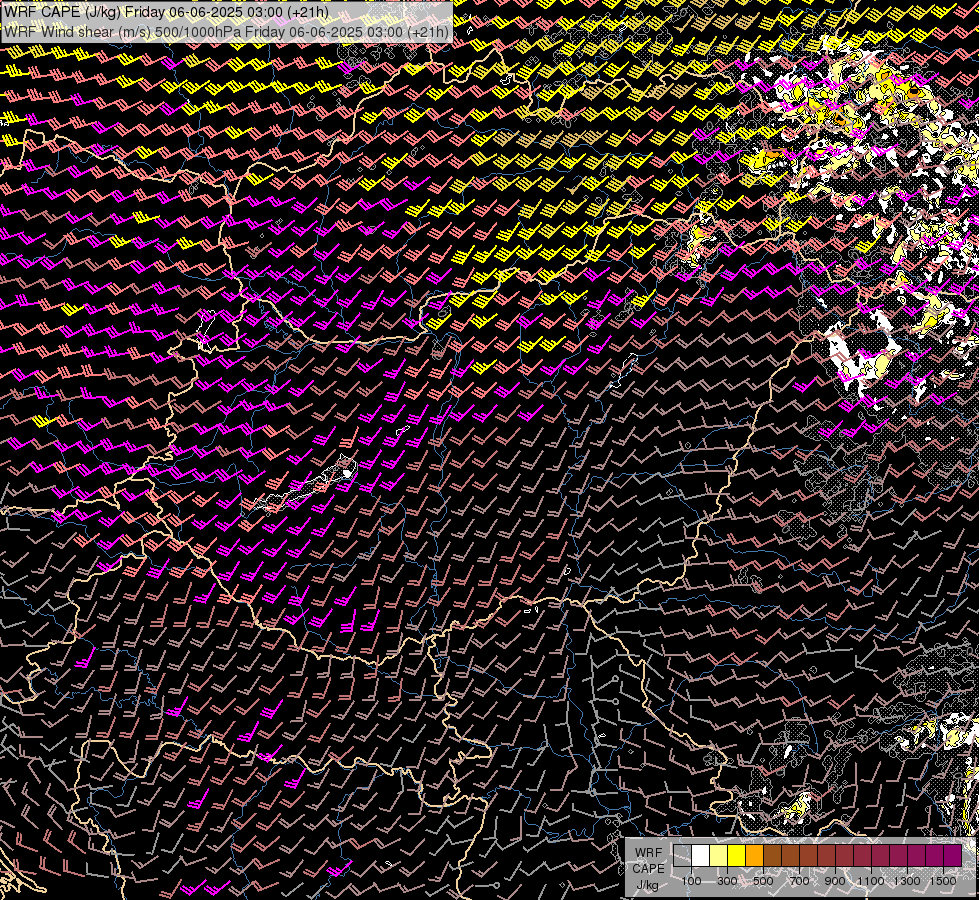Click the bright yellow legend swatch

point(737,855)
